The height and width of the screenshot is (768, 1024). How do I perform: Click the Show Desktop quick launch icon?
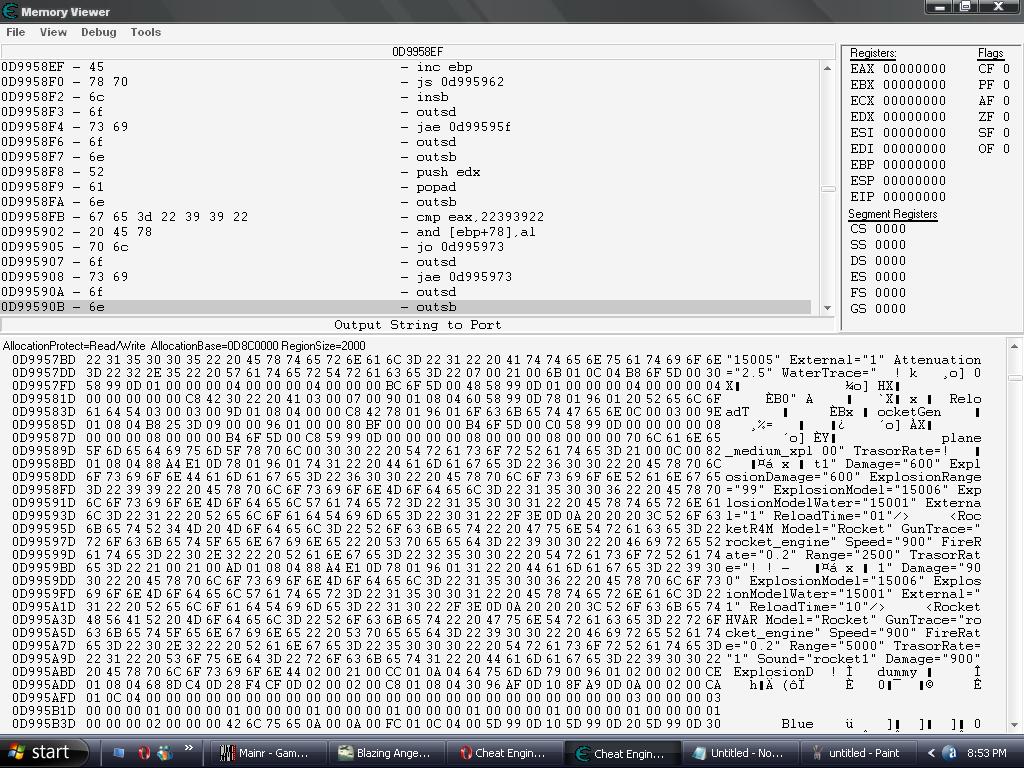click(118, 753)
